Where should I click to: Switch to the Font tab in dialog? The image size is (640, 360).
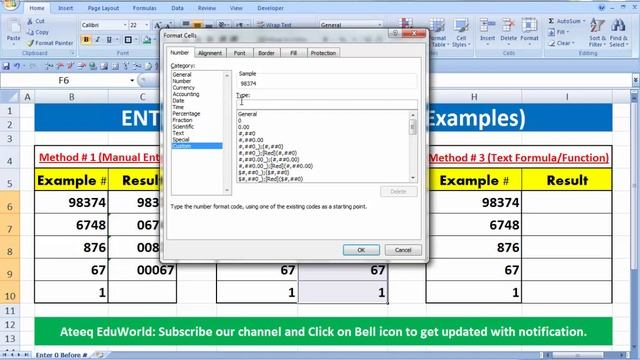[x=240, y=53]
